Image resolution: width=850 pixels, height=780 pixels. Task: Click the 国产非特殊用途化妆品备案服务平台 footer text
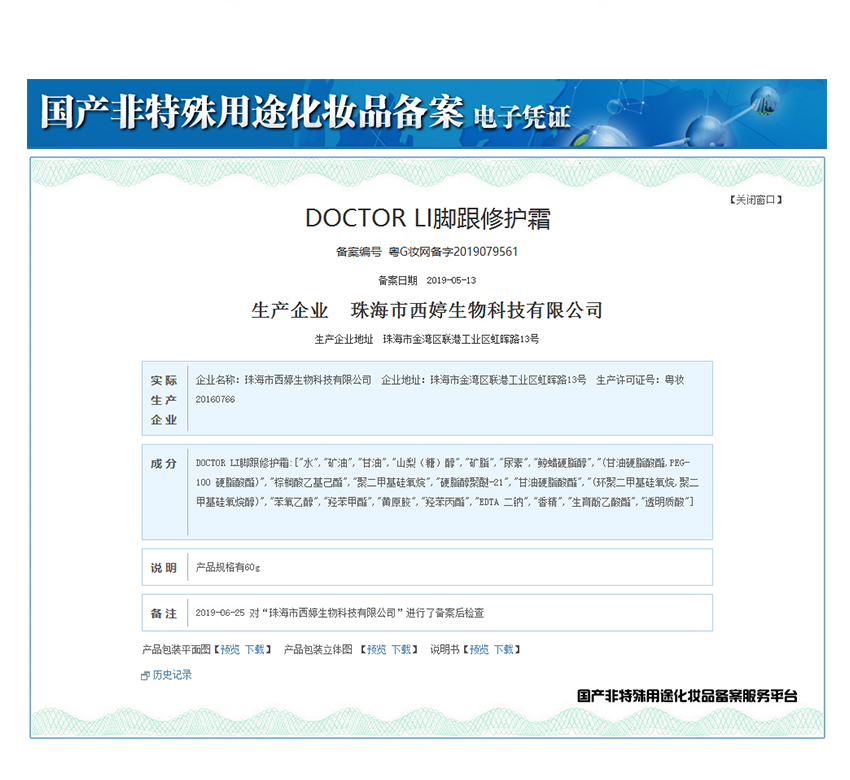click(687, 696)
